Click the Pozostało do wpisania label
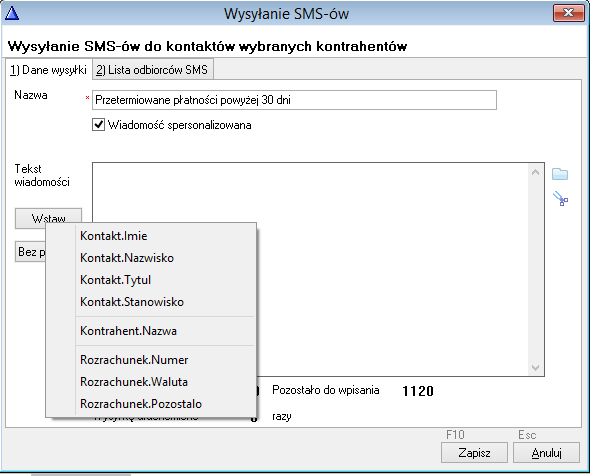590x476 pixels. coord(325,390)
